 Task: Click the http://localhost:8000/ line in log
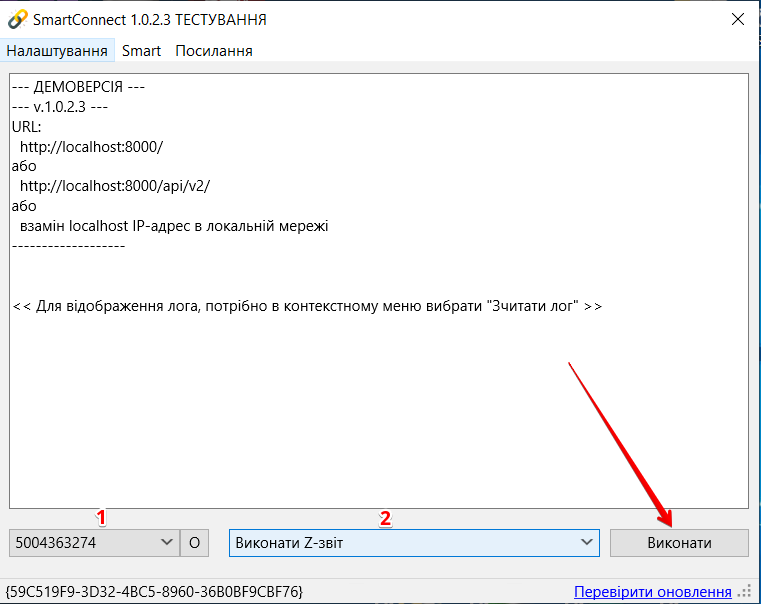[91, 146]
